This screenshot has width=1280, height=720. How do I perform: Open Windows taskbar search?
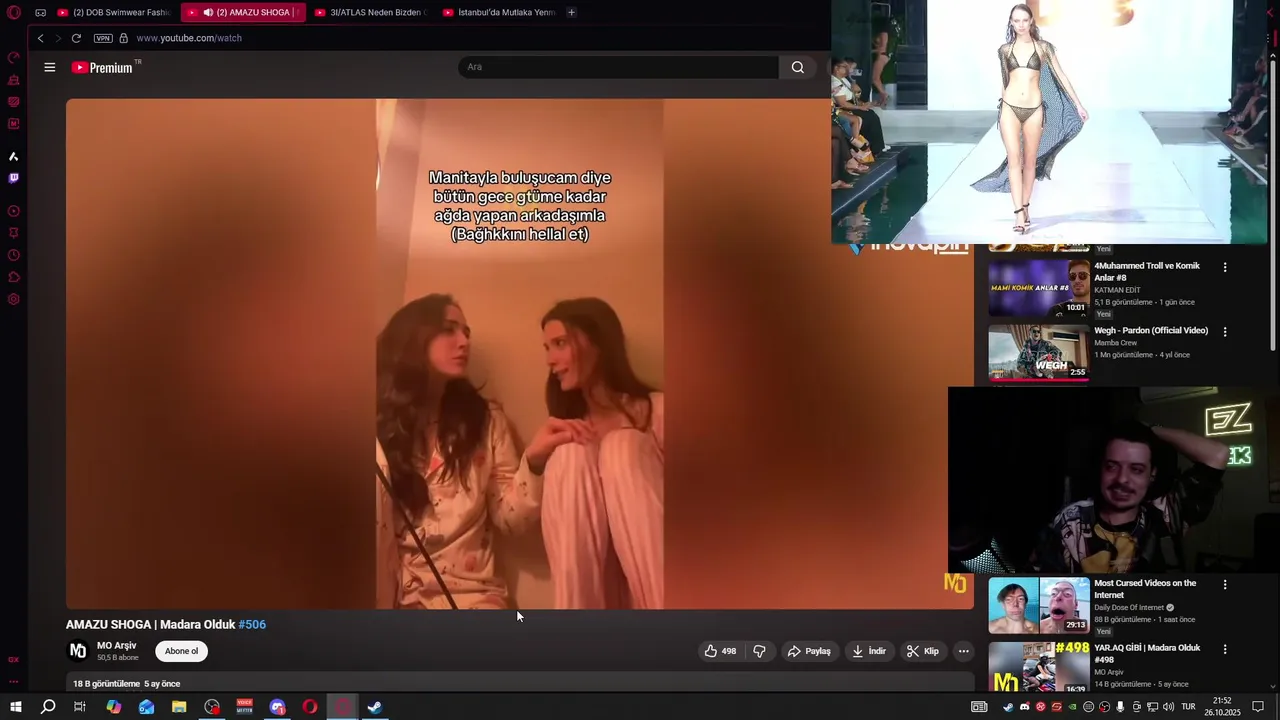click(48, 707)
